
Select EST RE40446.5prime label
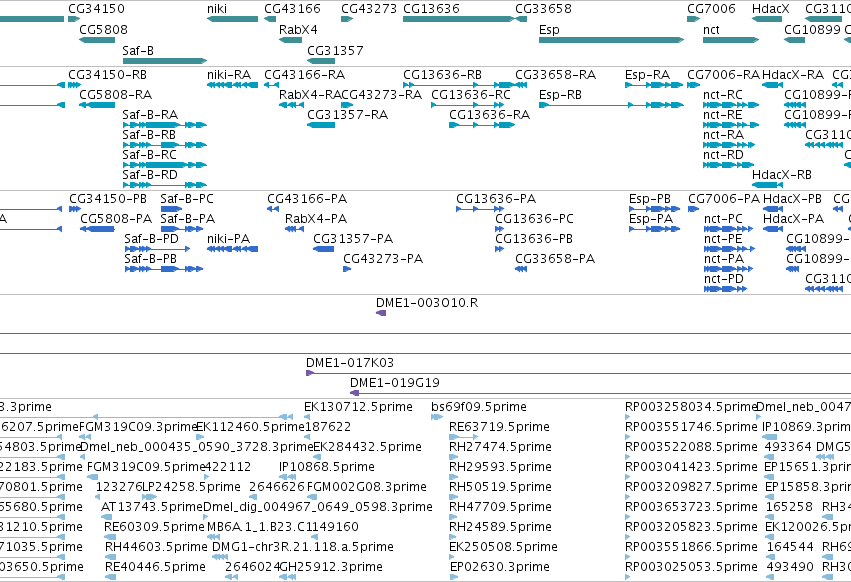tap(155, 567)
